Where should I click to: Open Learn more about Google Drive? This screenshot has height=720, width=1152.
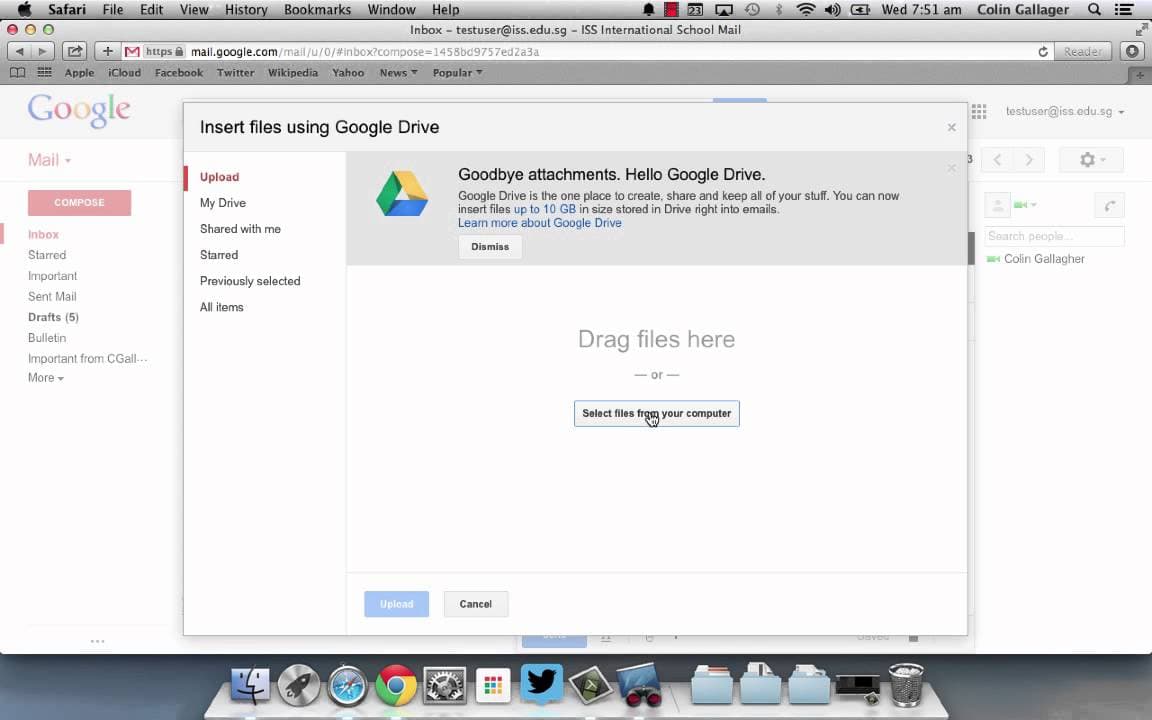click(539, 223)
